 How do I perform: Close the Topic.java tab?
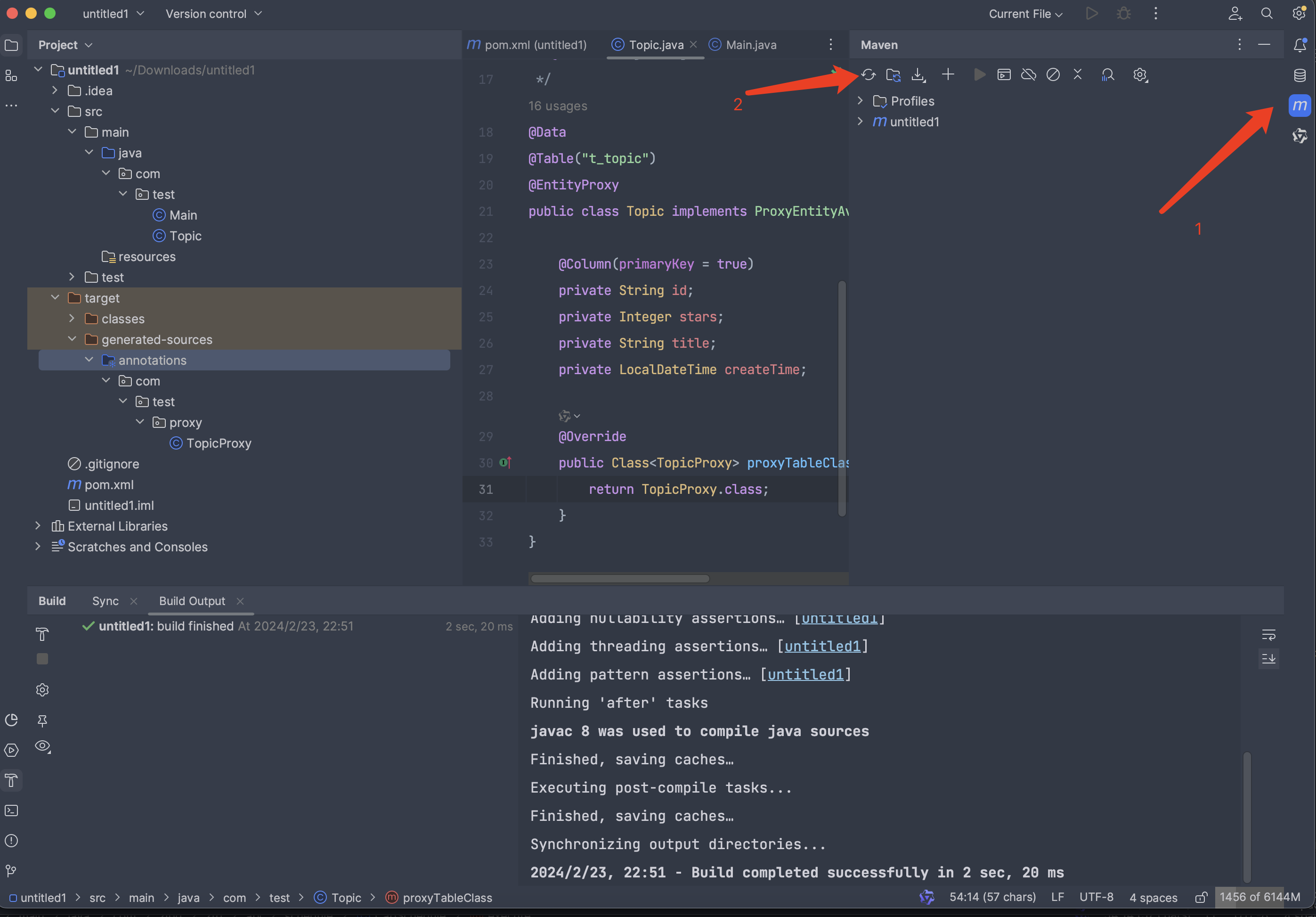tap(693, 45)
